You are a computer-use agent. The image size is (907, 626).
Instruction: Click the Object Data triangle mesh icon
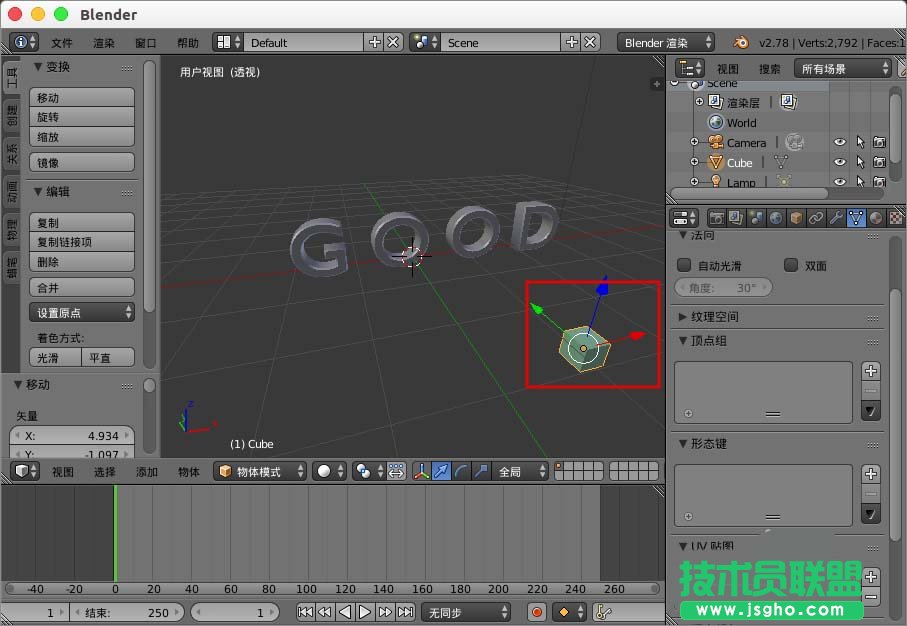click(x=856, y=217)
